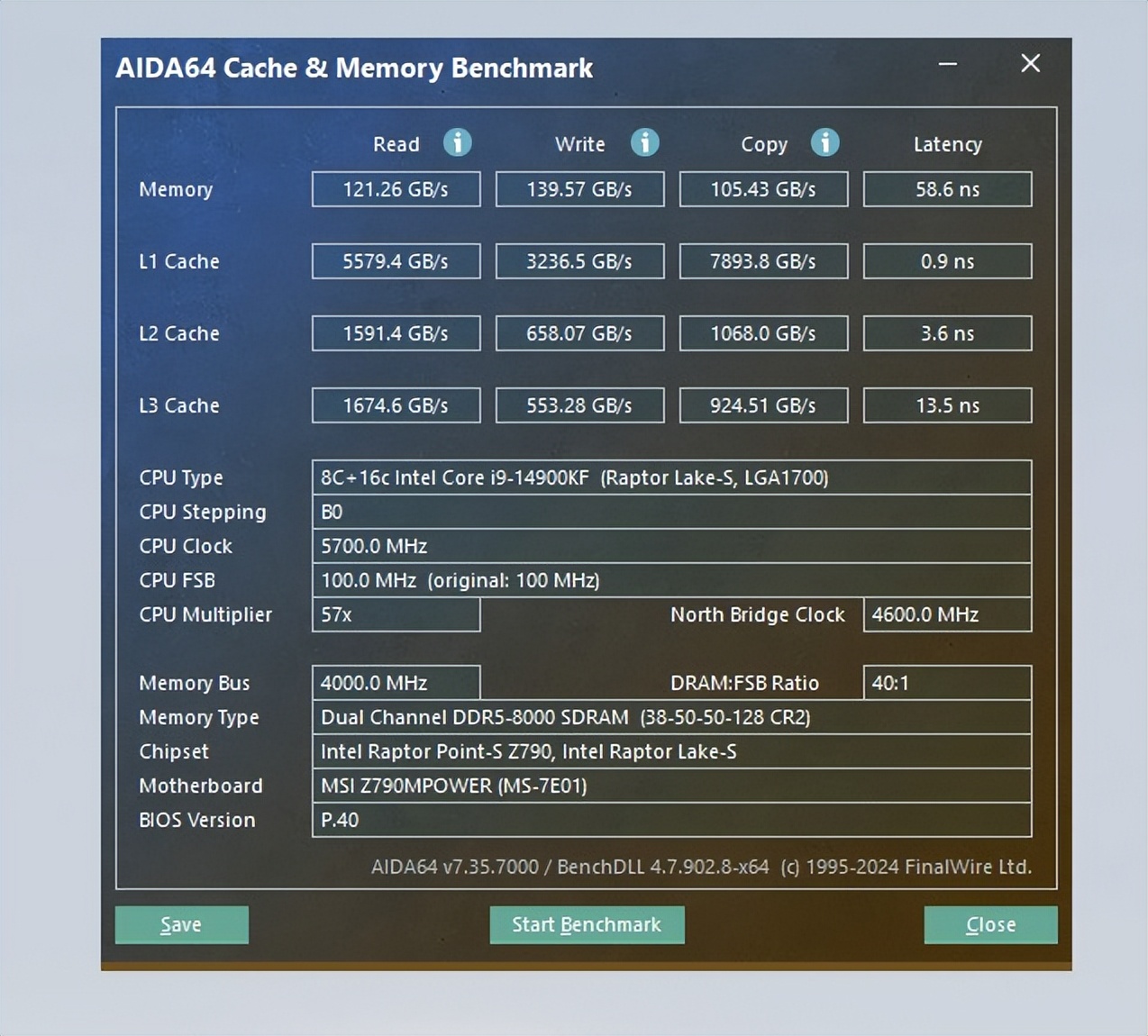
Task: Select L3 Cache copy value 924.51 GB/s
Action: 763,405
